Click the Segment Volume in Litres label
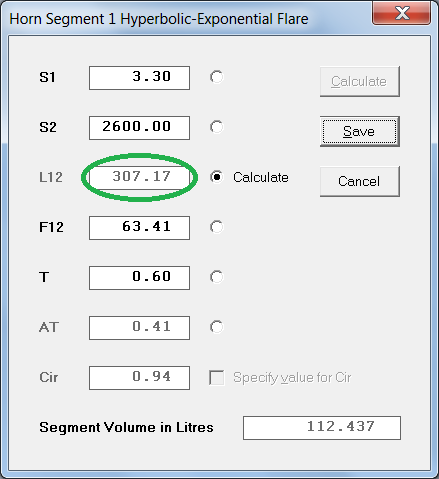 pyautogui.click(x=126, y=427)
